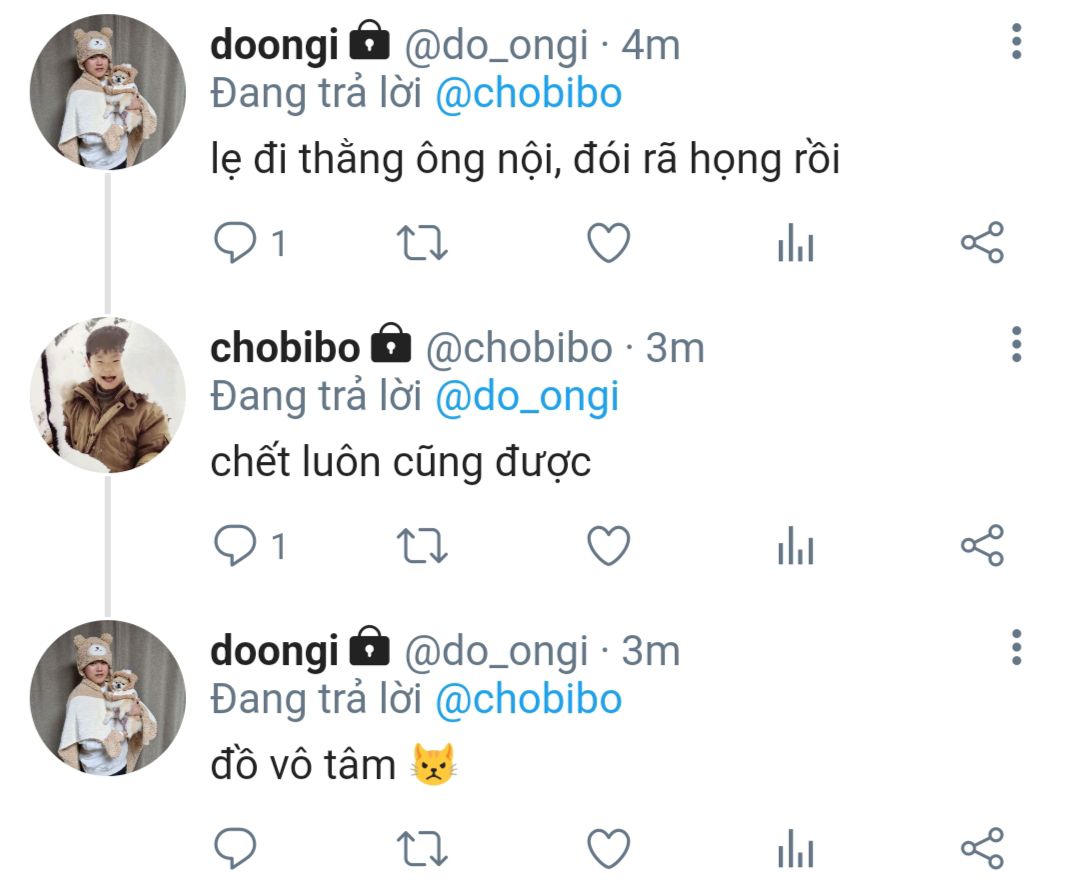Screen dimensions: 1080x893
Task: Open chobibo's profile picture
Action: tap(108, 395)
